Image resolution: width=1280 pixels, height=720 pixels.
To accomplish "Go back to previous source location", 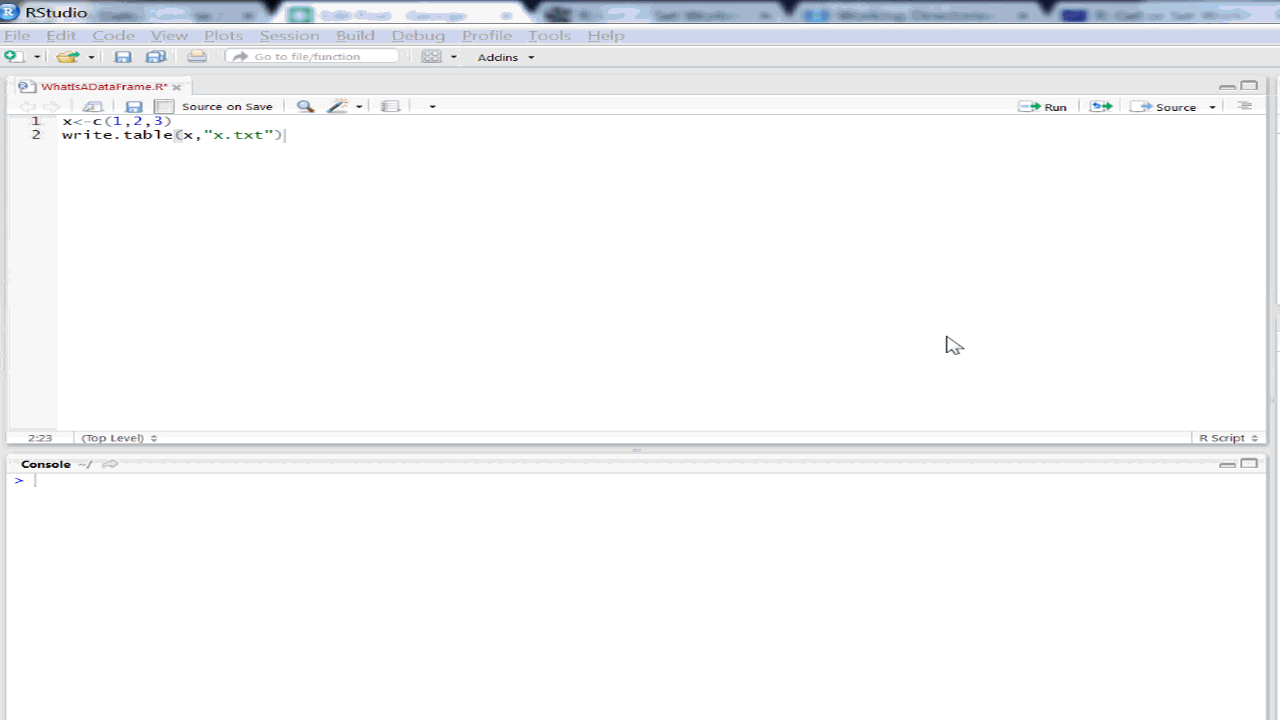I will 27,107.
